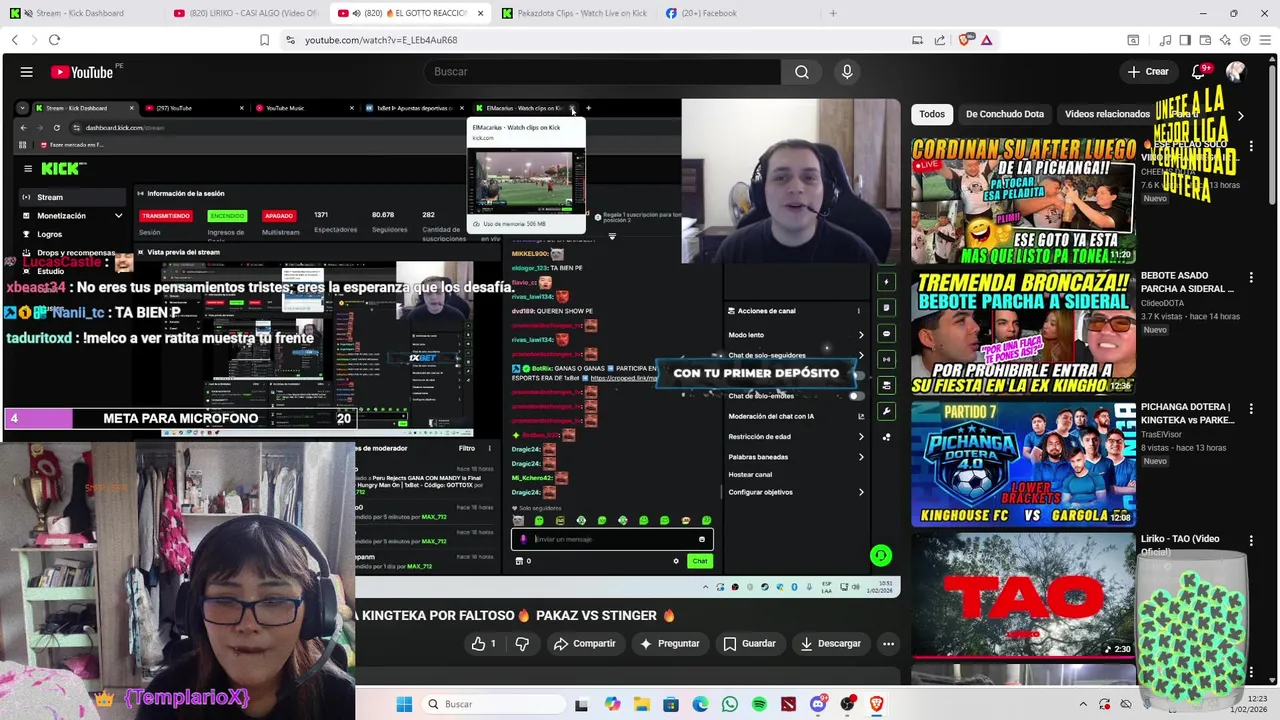The image size is (1280, 720).
Task: Expand the system tray hidden icons
Action: [x=1084, y=704]
